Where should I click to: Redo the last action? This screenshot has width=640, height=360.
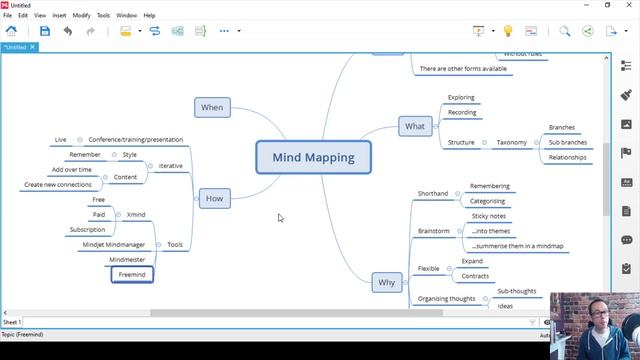pos(91,31)
